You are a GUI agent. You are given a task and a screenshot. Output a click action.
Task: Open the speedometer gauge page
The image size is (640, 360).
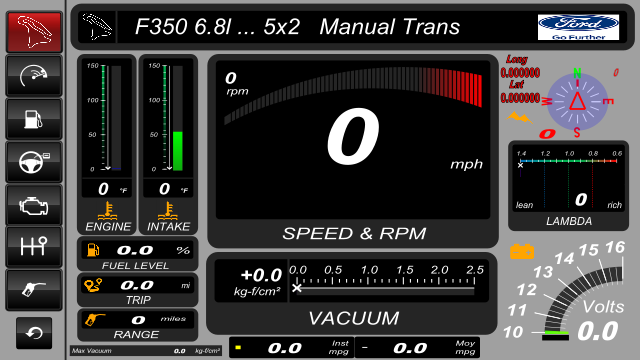tap(34, 76)
